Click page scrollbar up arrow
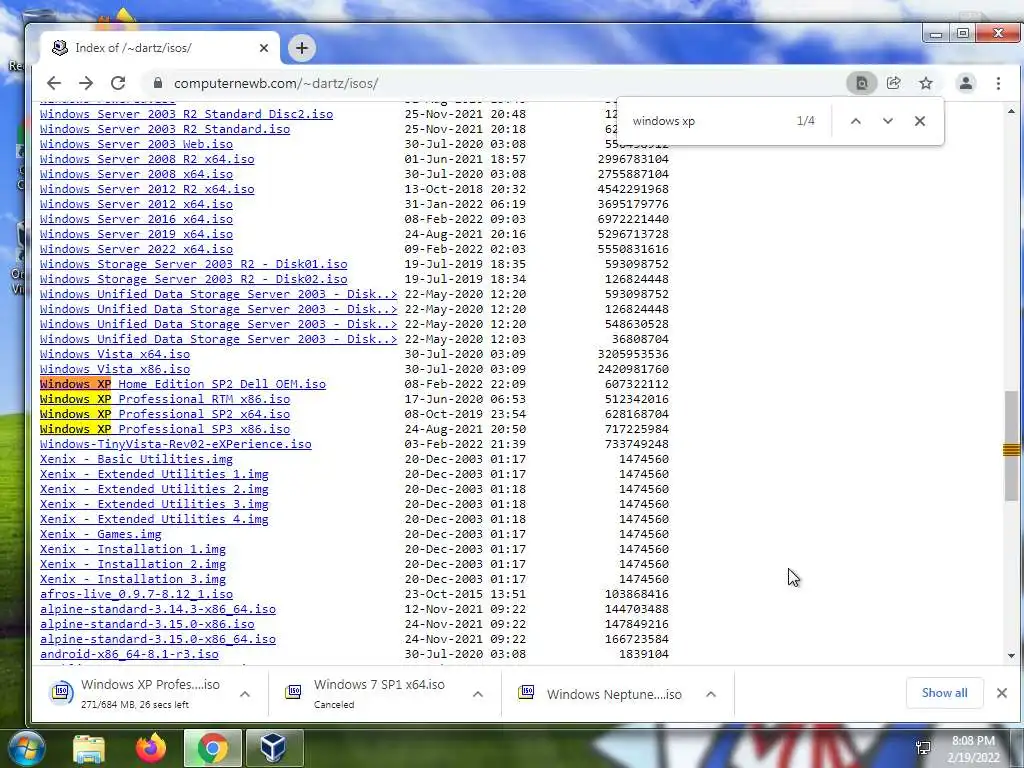Image resolution: width=1024 pixels, height=768 pixels. [x=1012, y=112]
